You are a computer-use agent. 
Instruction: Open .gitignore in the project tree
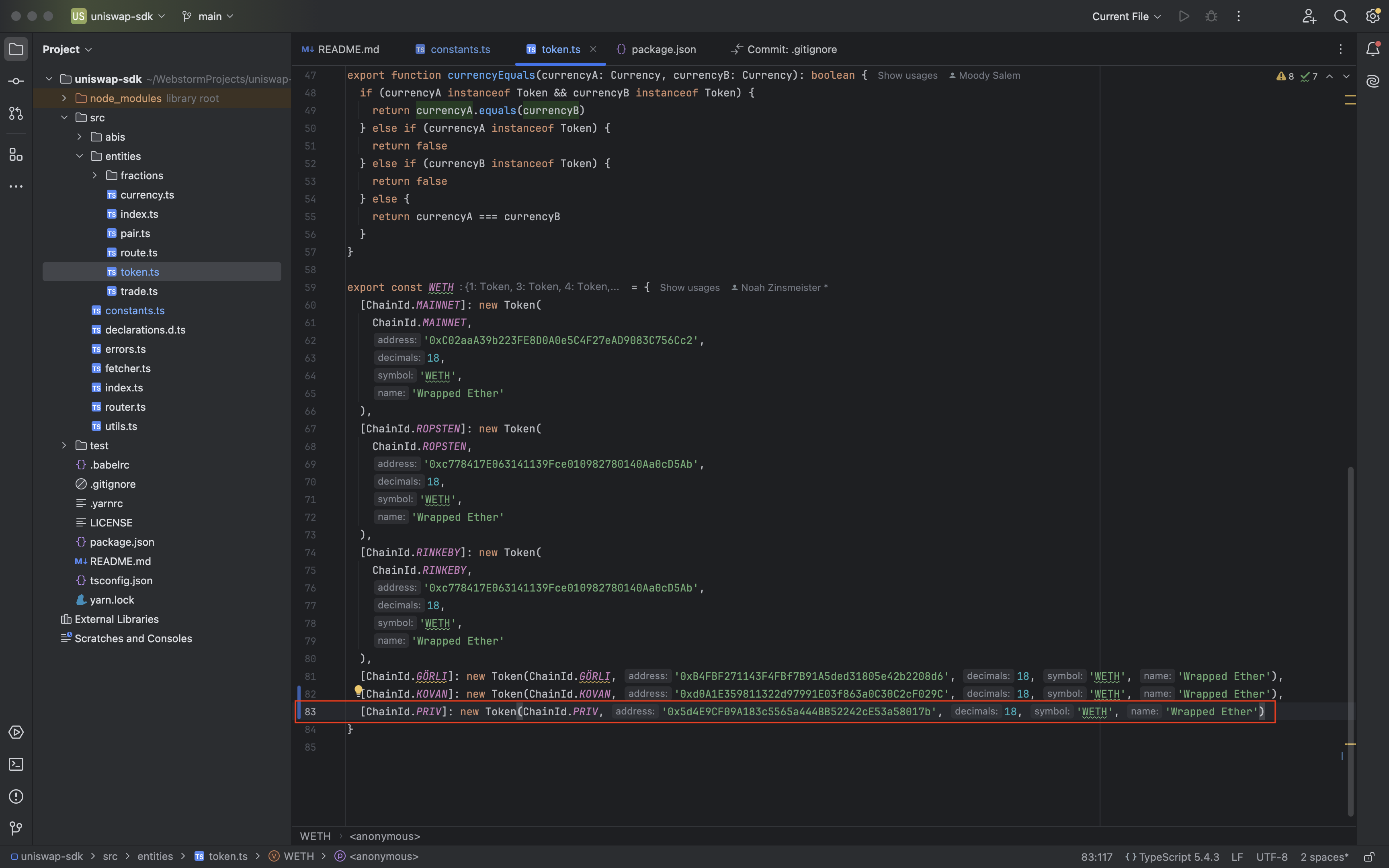pos(113,484)
